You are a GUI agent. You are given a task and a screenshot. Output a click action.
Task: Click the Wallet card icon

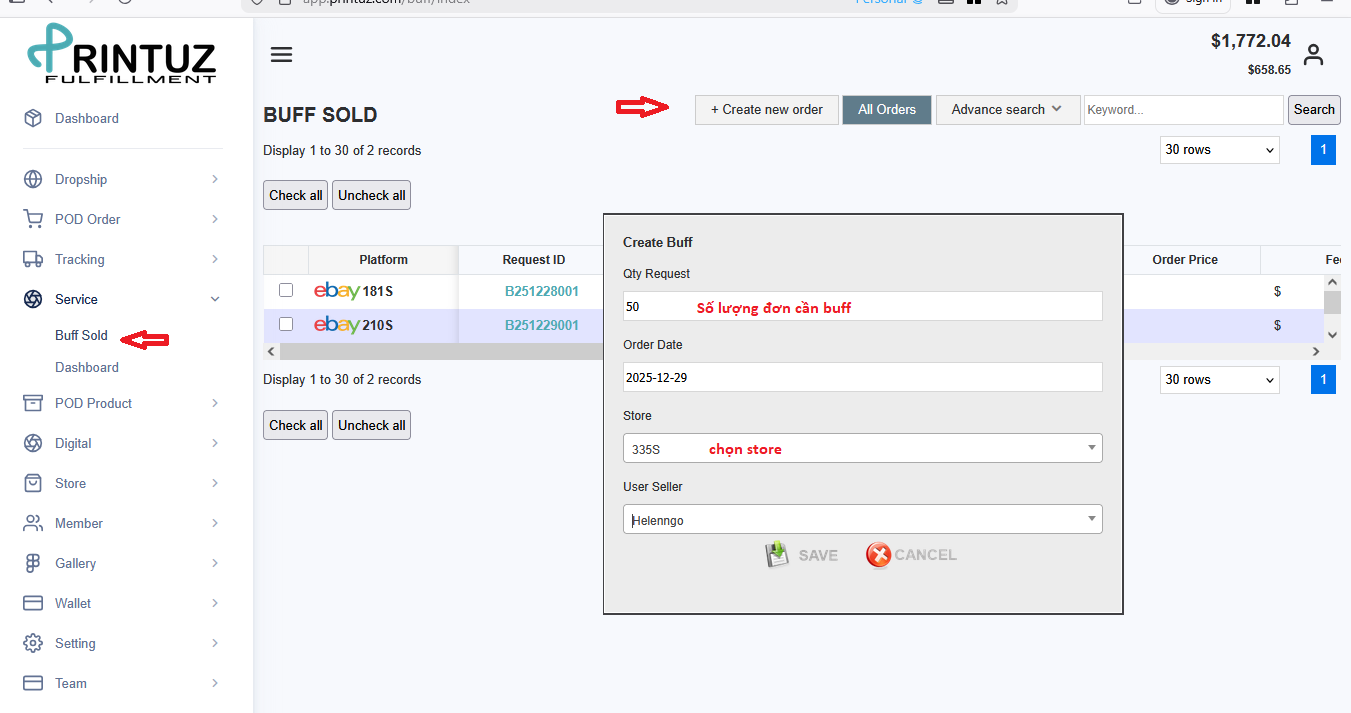click(33, 603)
